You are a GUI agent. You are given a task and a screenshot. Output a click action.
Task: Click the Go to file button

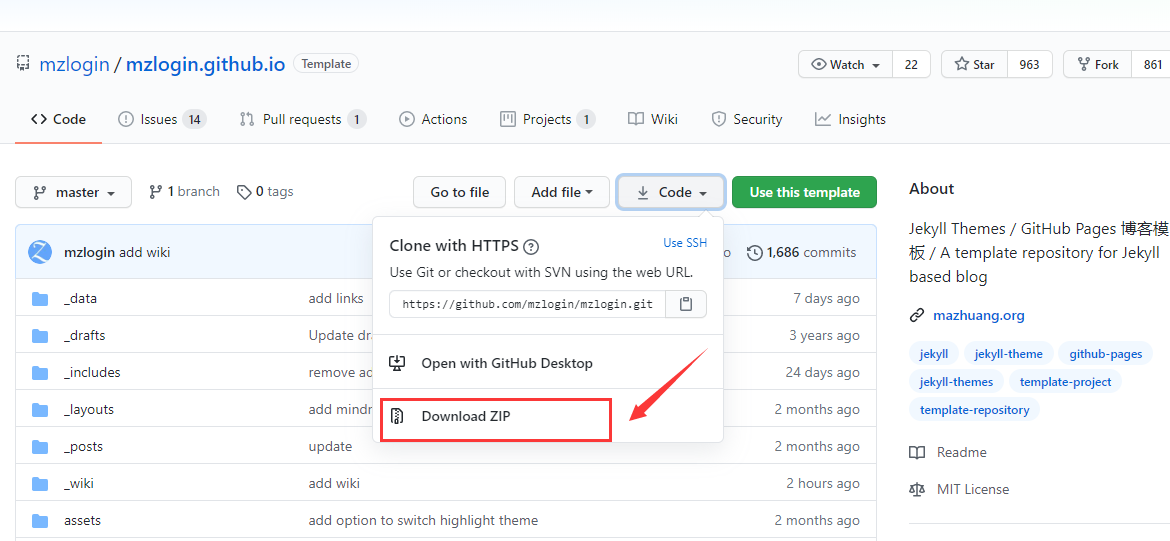click(460, 193)
